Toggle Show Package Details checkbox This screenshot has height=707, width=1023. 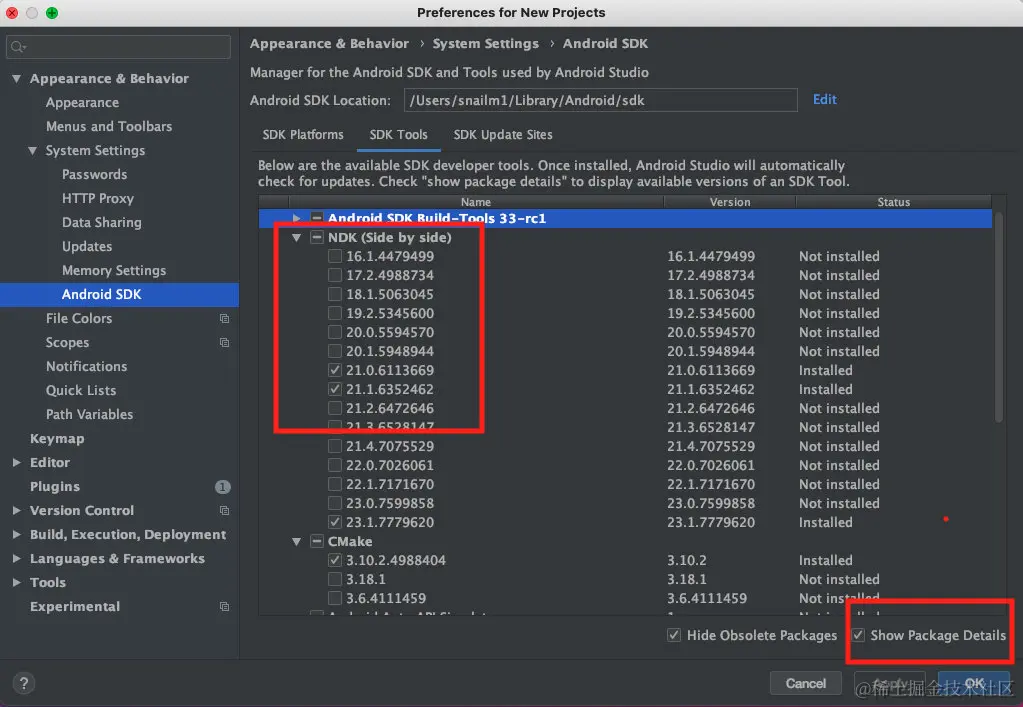click(x=859, y=635)
